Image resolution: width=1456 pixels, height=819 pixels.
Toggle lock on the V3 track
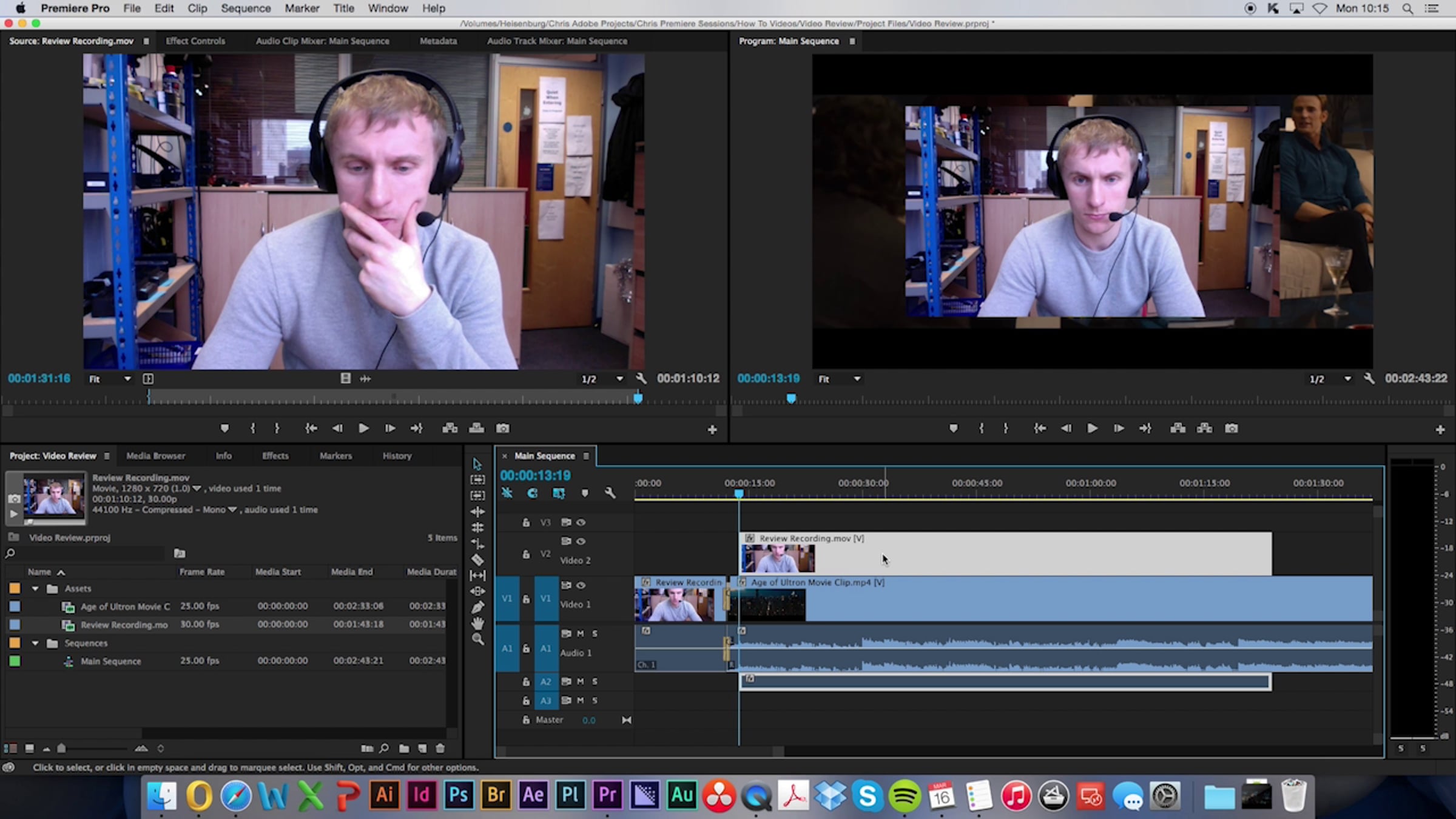[526, 522]
